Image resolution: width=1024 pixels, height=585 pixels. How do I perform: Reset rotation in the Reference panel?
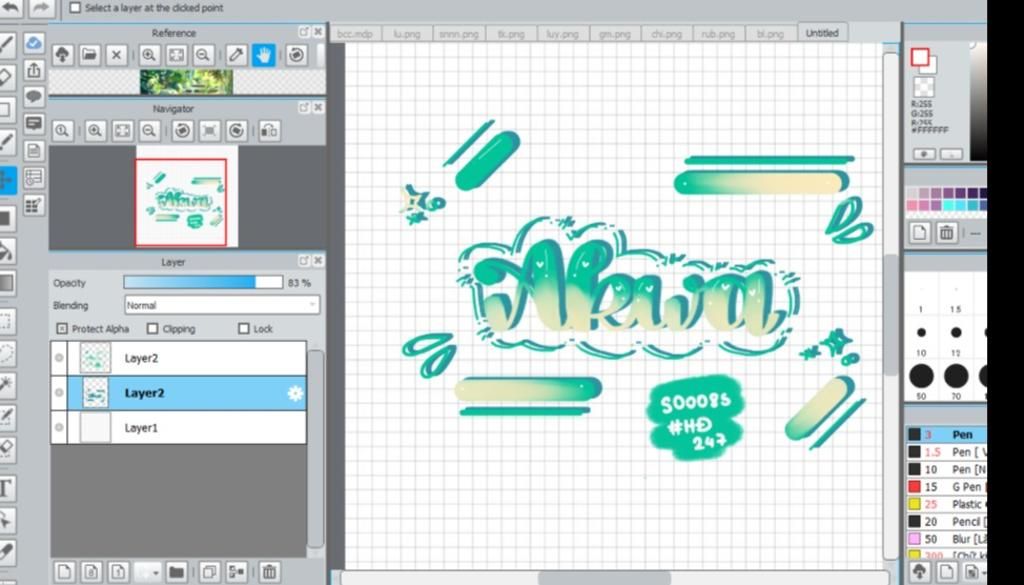pos(296,55)
